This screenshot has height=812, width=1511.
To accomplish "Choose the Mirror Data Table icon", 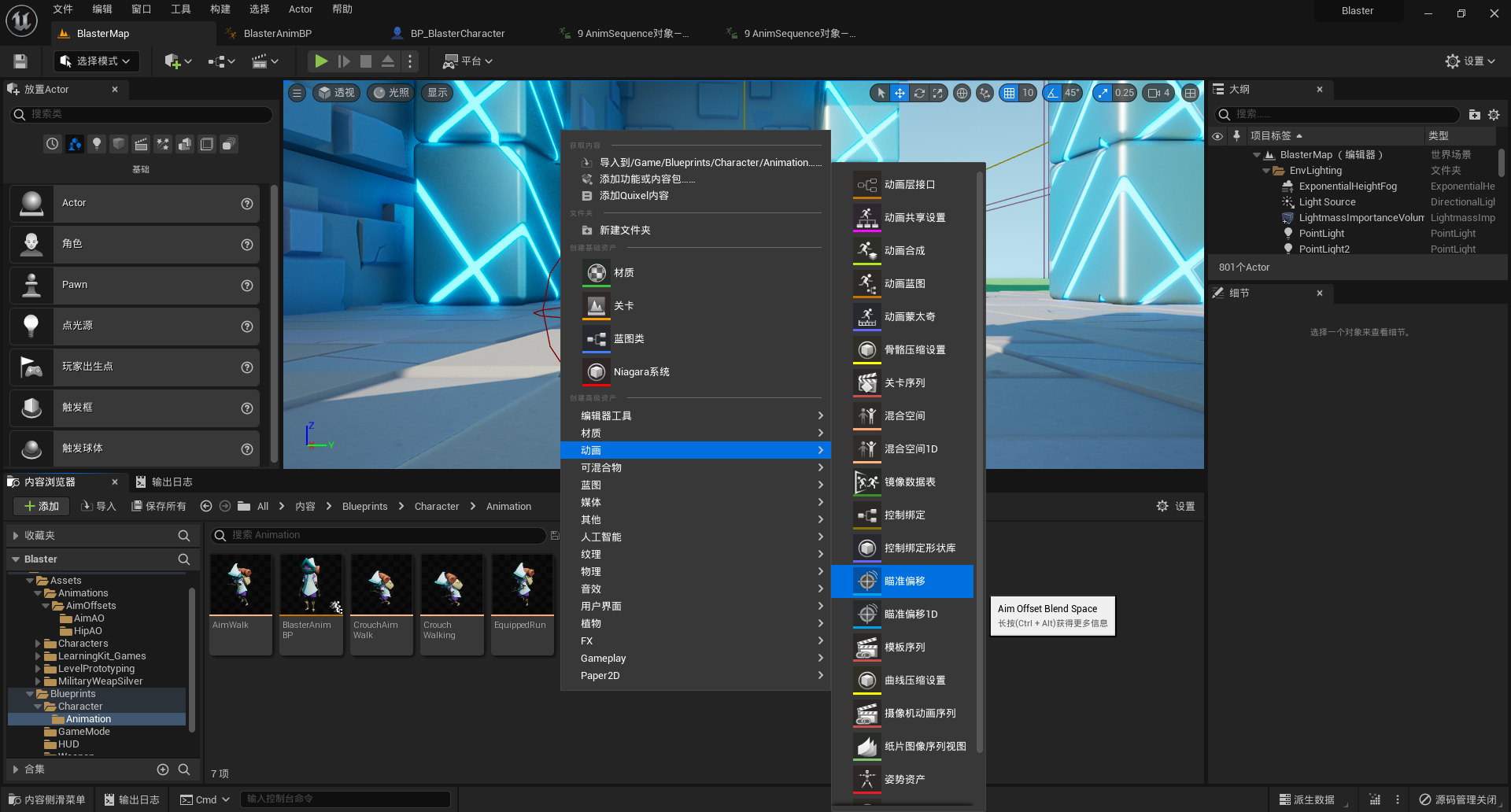I will [x=867, y=482].
